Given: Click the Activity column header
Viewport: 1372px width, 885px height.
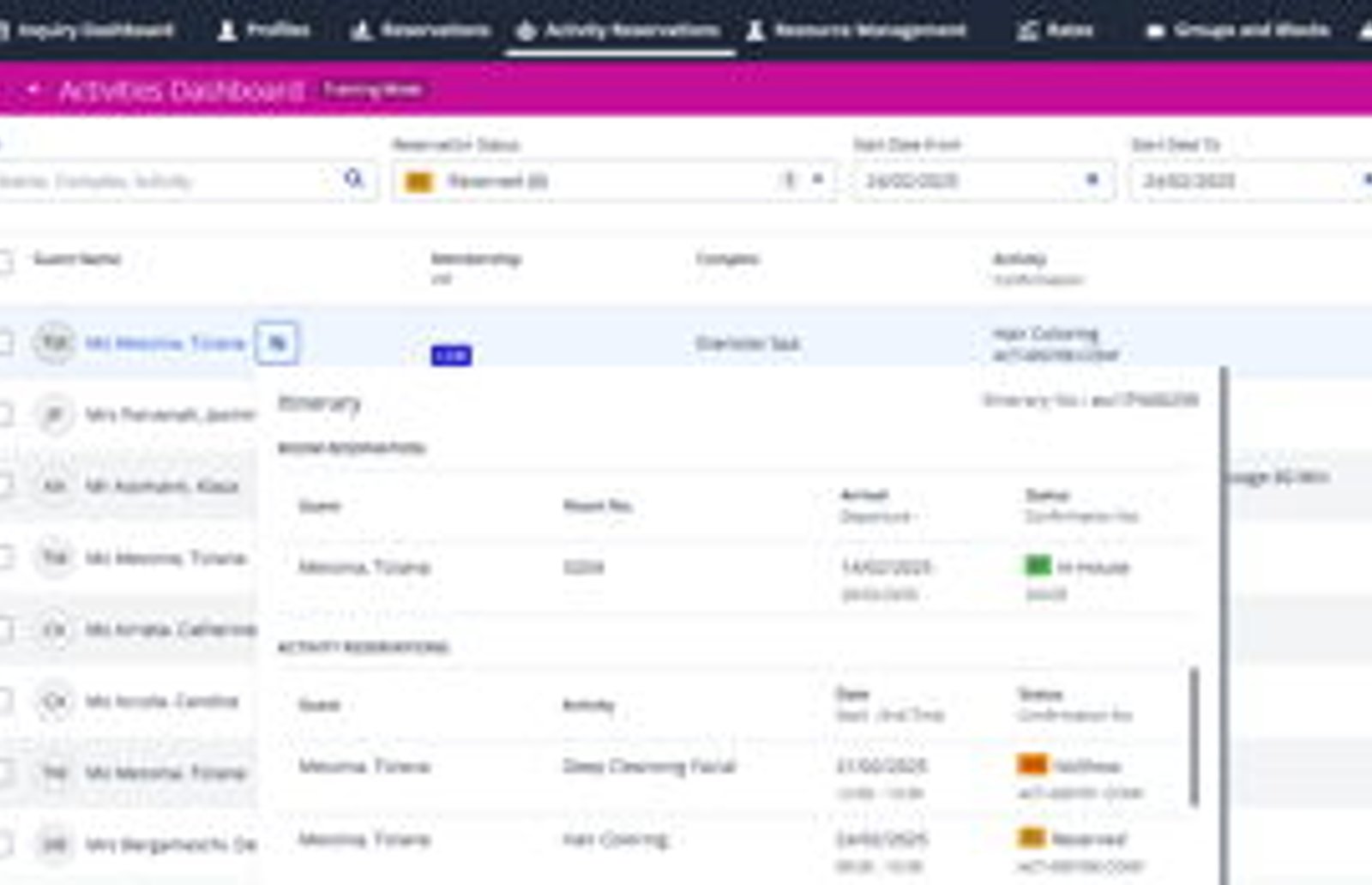Looking at the screenshot, I should click(x=1019, y=259).
